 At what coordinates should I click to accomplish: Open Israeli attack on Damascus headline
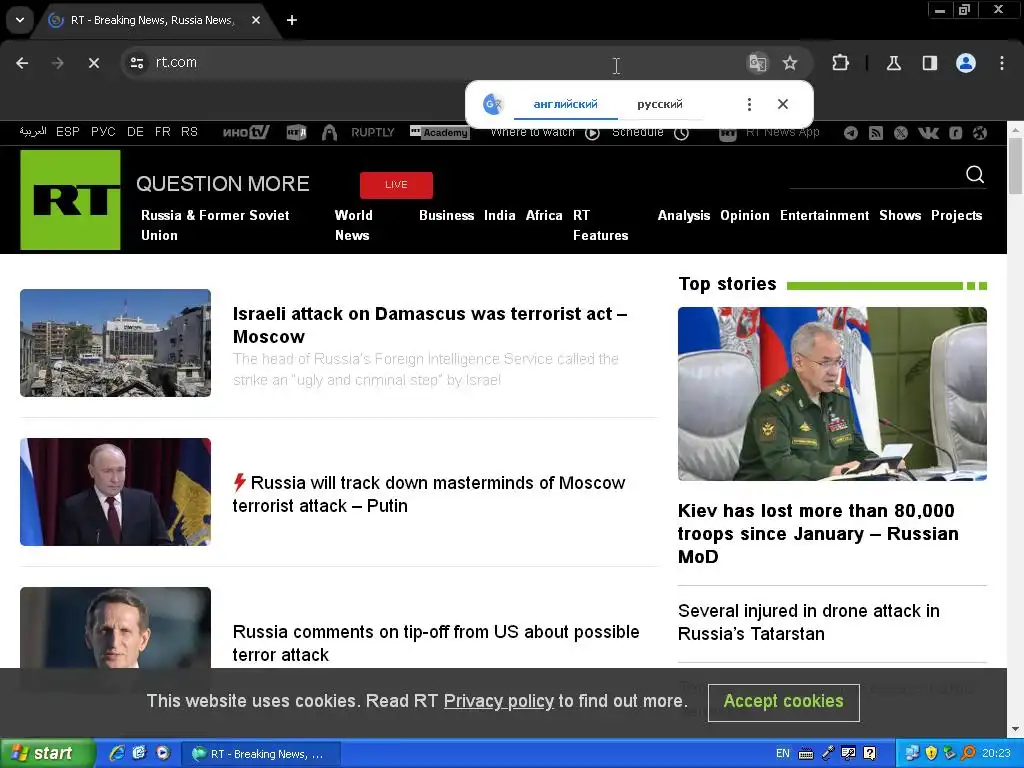(430, 325)
